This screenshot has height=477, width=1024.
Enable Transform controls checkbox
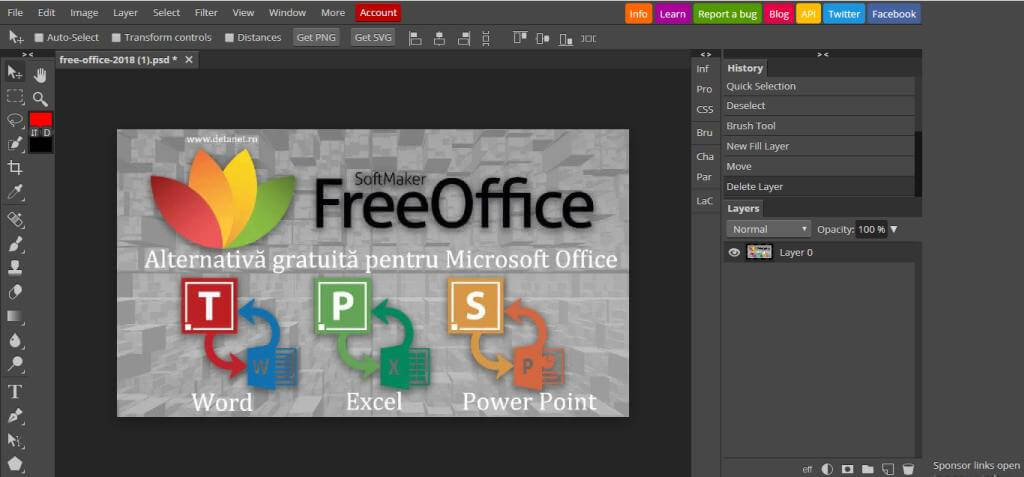tap(116, 38)
